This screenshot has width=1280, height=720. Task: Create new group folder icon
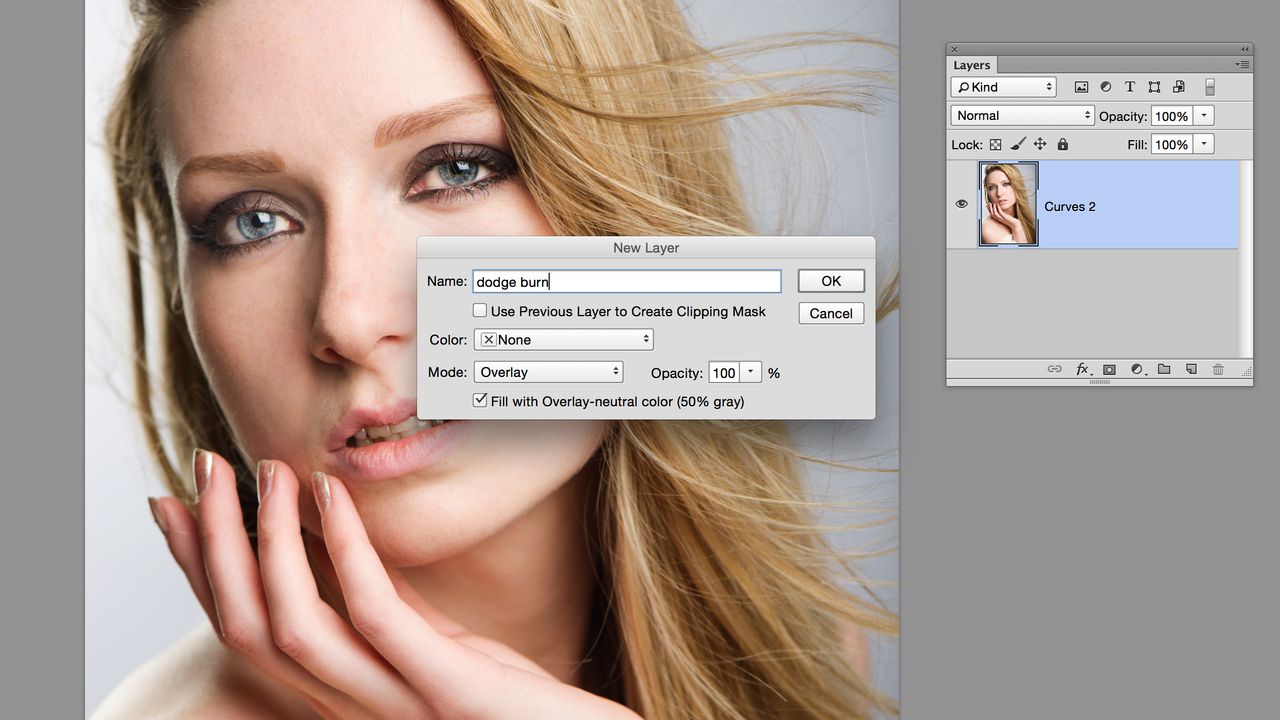[1164, 369]
